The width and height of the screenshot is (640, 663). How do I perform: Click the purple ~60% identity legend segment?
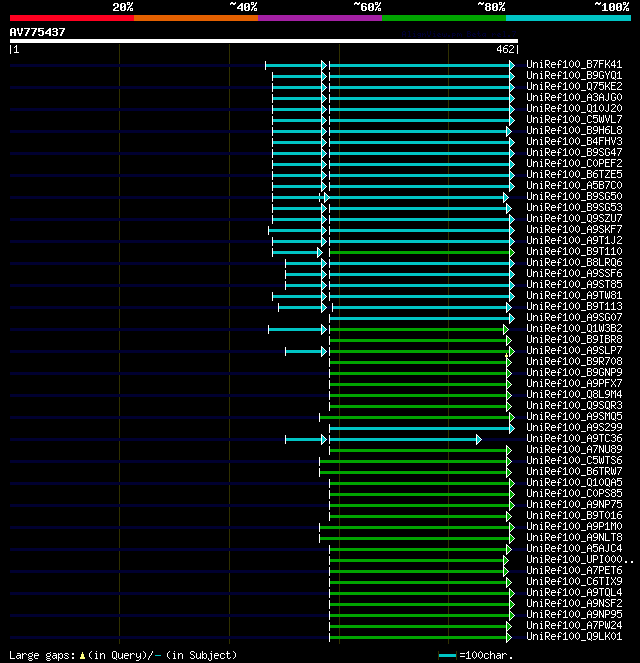click(x=320, y=18)
